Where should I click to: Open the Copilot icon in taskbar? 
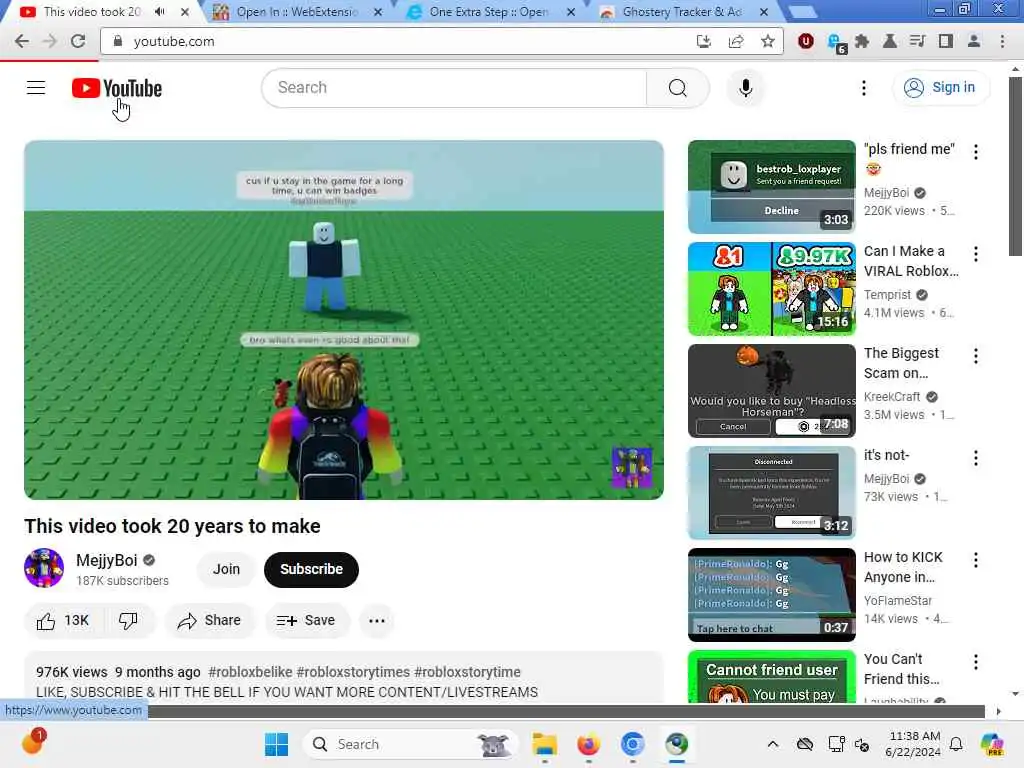pos(992,744)
